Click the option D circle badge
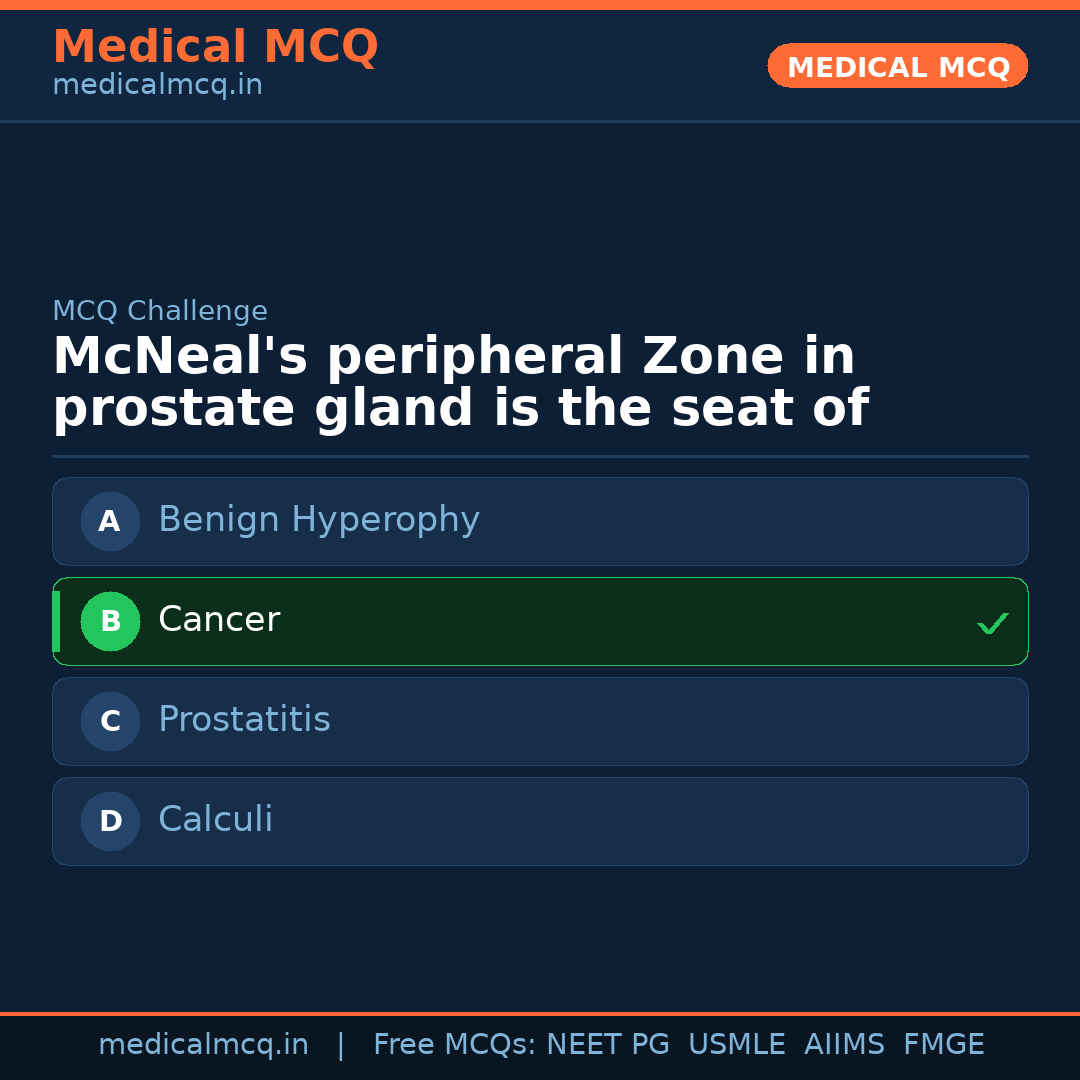Viewport: 1080px width, 1080px height. pyautogui.click(x=110, y=821)
